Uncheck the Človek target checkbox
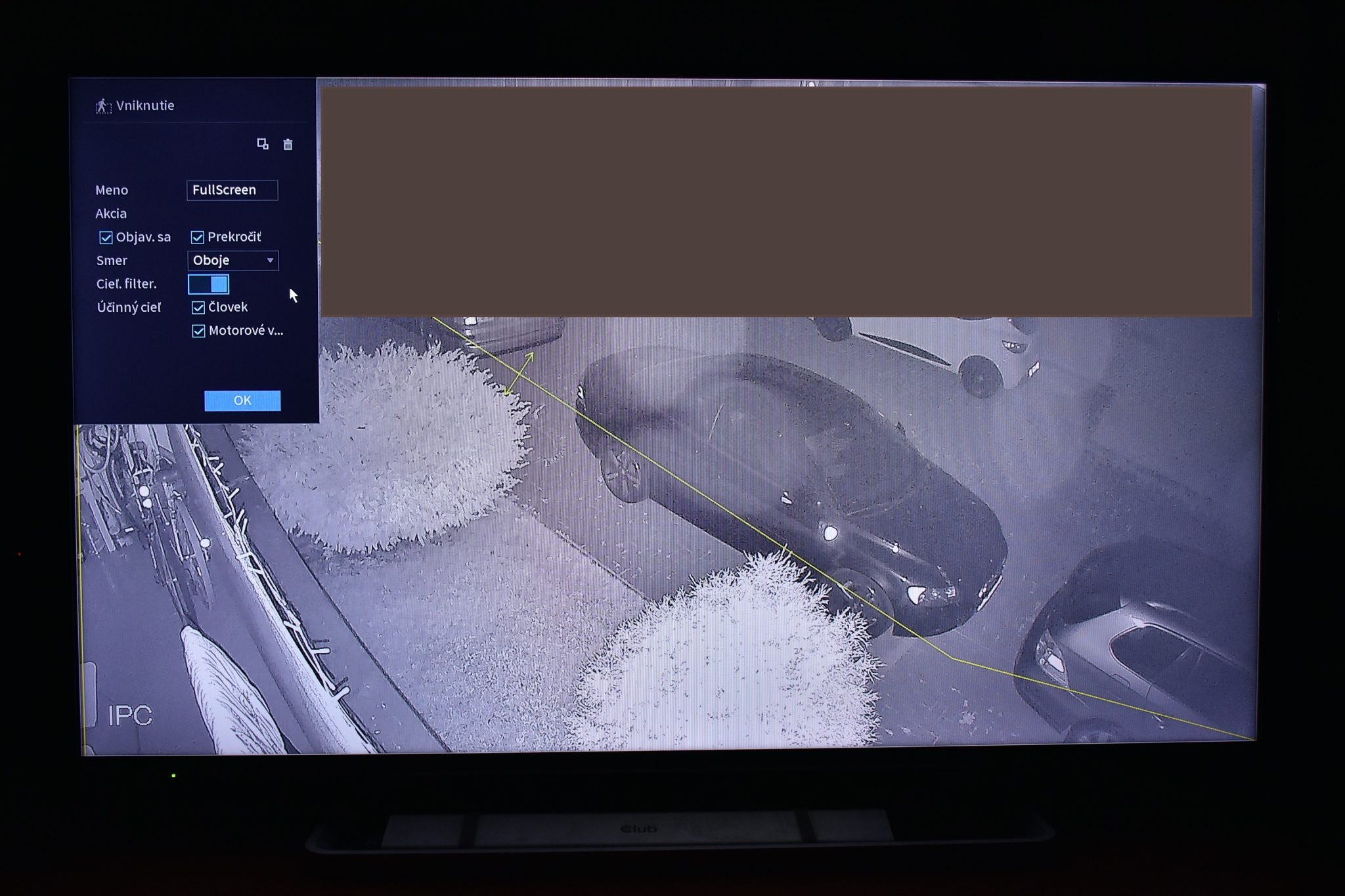This screenshot has width=1345, height=896. click(x=198, y=307)
